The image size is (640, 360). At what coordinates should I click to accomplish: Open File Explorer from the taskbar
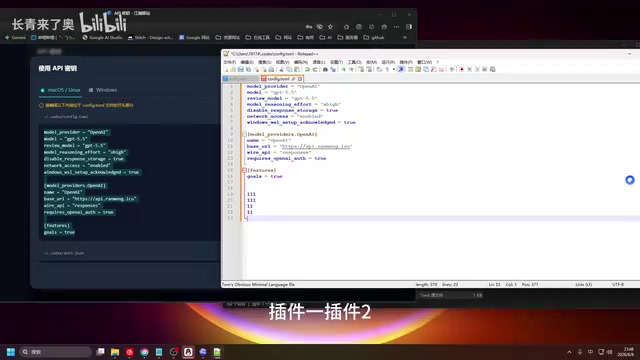pos(115,352)
